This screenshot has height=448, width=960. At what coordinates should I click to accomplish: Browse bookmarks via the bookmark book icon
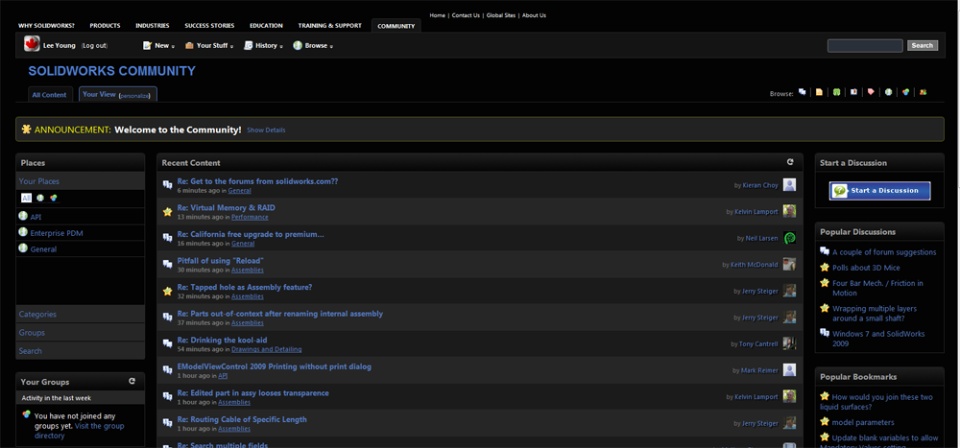tap(853, 92)
